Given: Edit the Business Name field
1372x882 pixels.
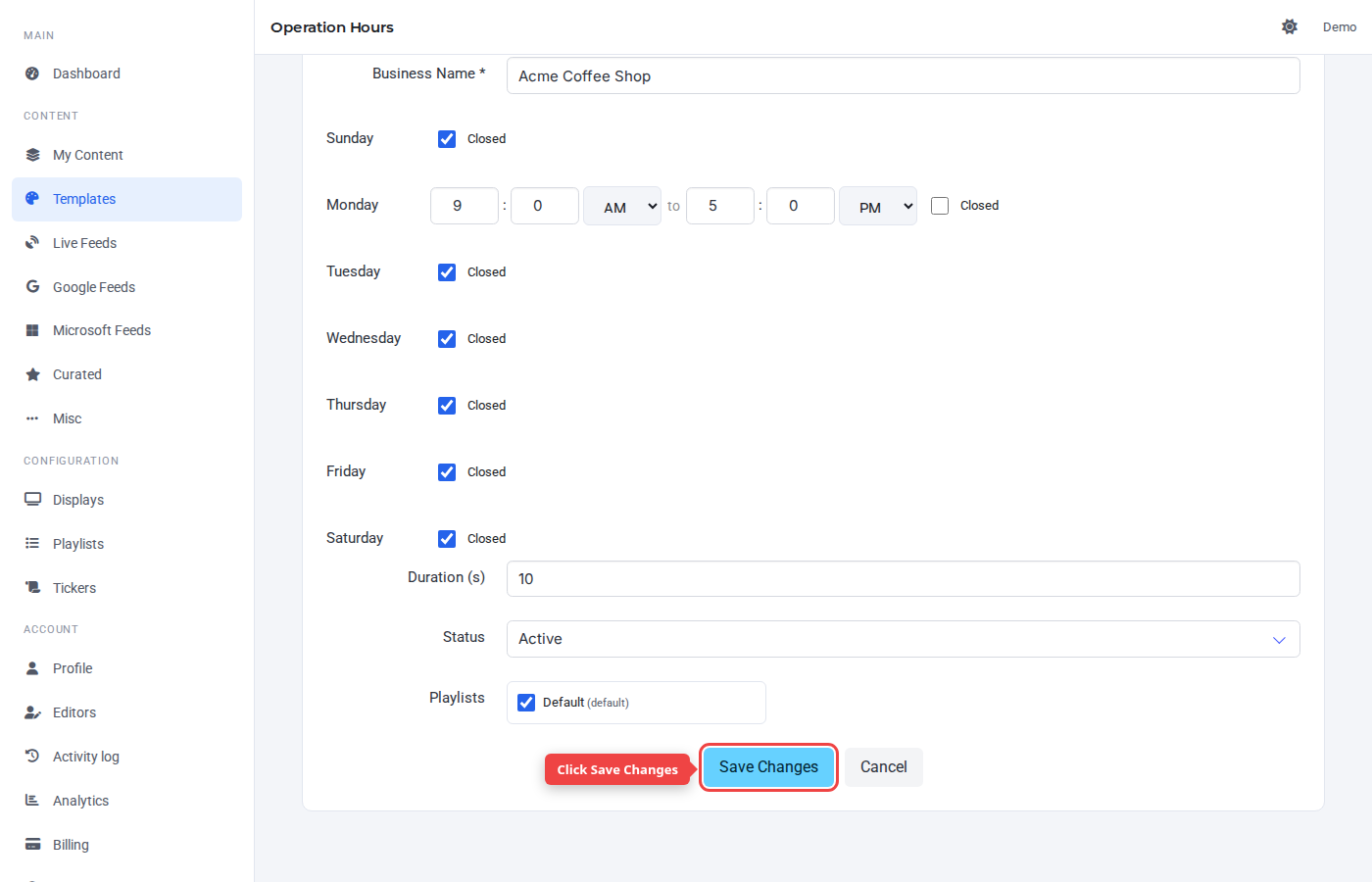Looking at the screenshot, I should pos(903,75).
